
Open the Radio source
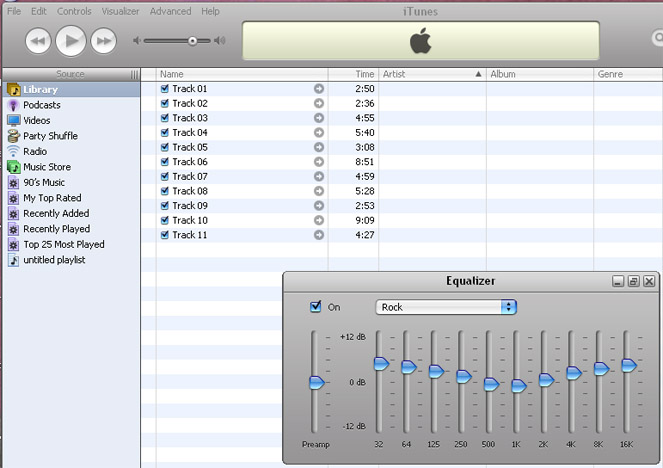(x=35, y=151)
